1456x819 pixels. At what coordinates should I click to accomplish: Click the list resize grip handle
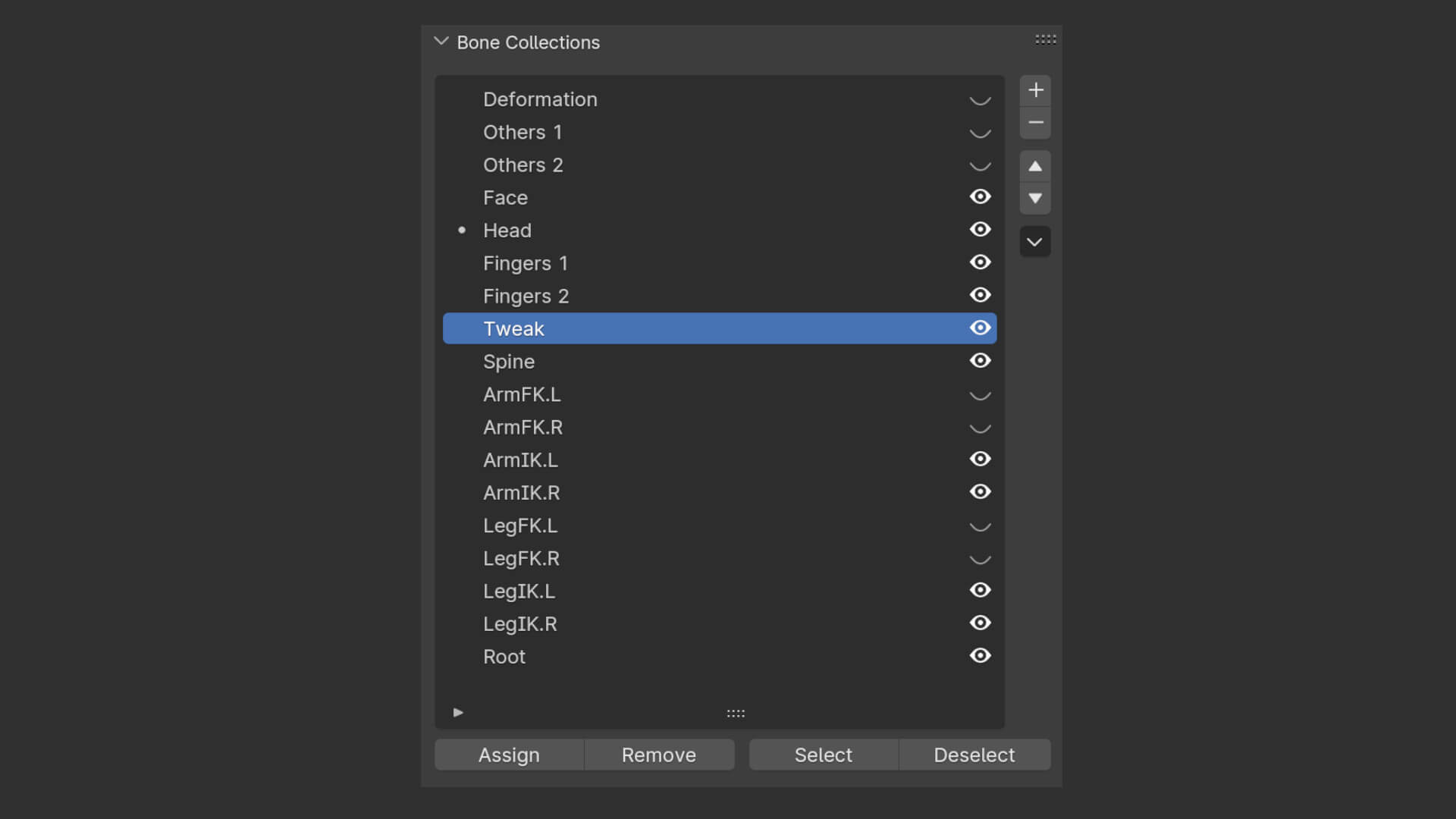736,714
